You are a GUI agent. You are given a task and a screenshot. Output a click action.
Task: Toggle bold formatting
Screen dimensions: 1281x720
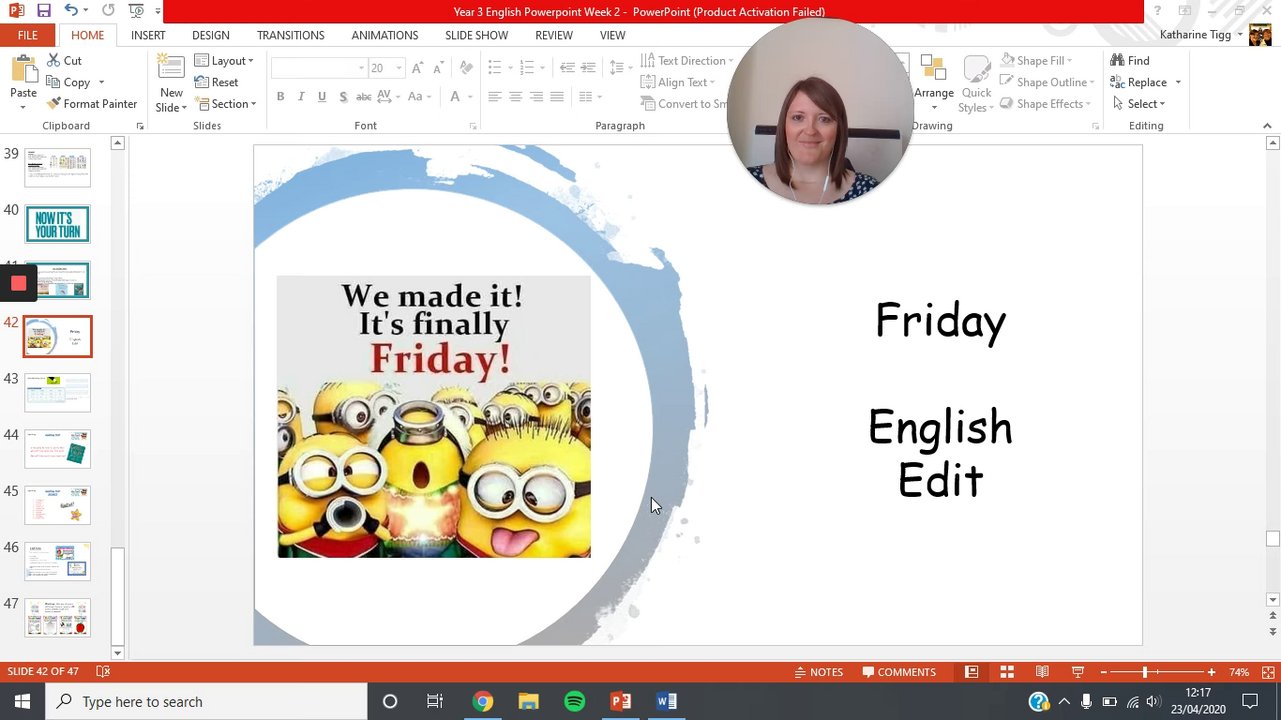click(x=280, y=97)
